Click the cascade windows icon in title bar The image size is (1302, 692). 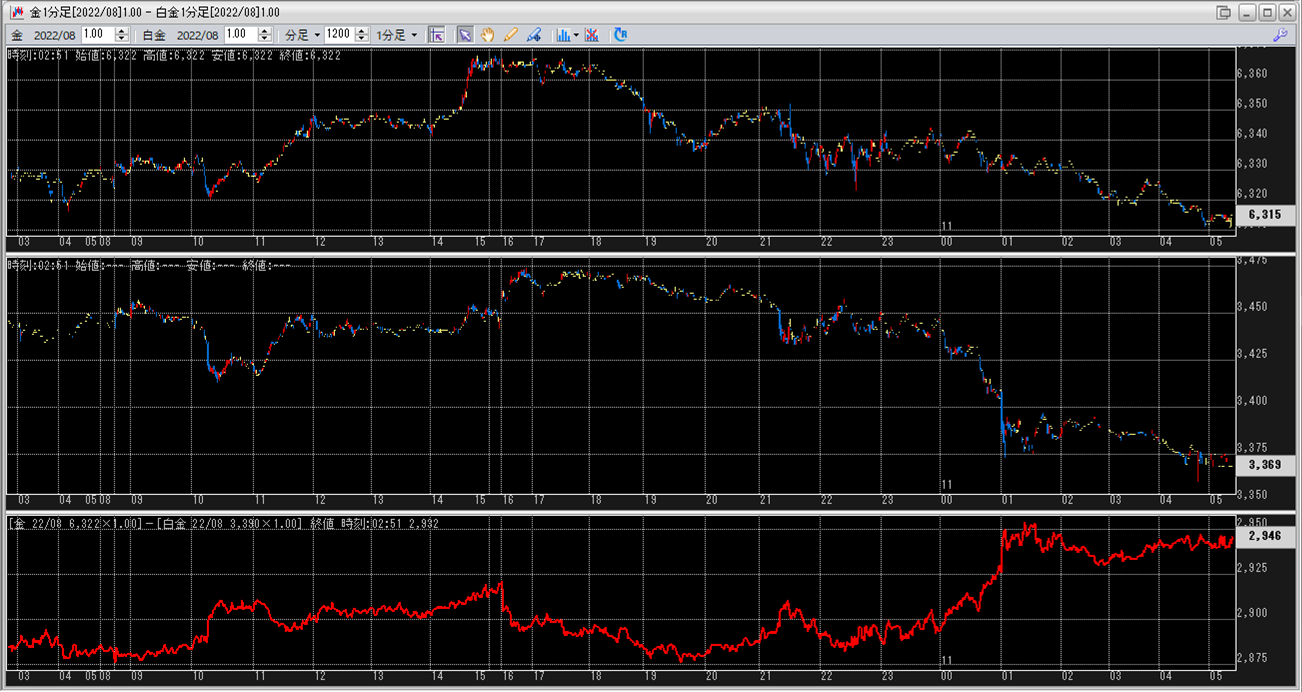click(1223, 12)
